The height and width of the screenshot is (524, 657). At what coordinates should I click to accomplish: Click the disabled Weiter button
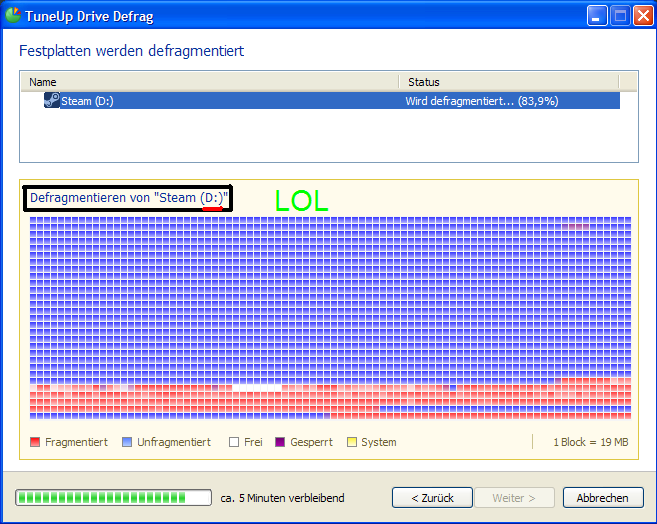pos(514,498)
